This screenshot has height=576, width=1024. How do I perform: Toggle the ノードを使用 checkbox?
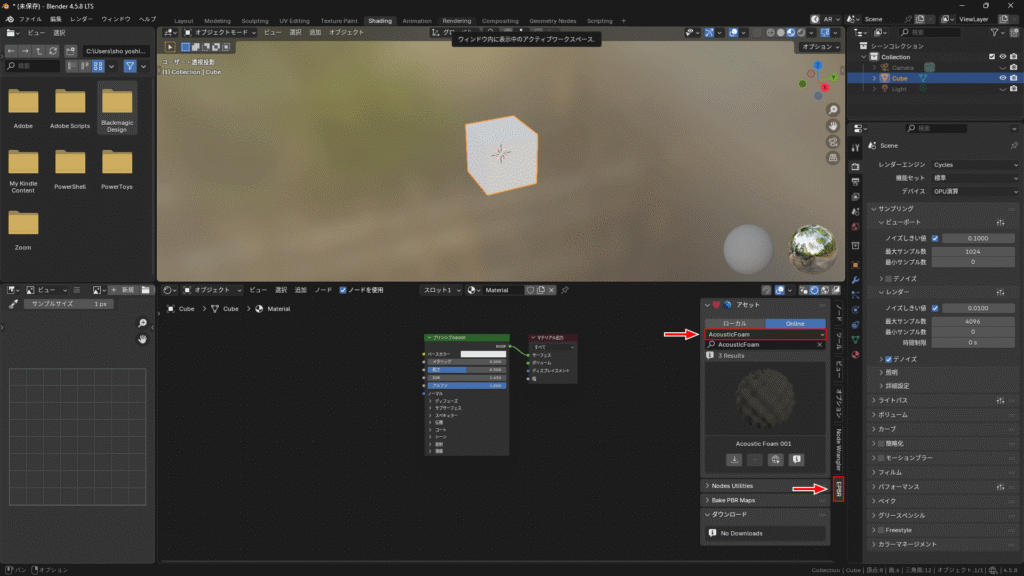(344, 290)
